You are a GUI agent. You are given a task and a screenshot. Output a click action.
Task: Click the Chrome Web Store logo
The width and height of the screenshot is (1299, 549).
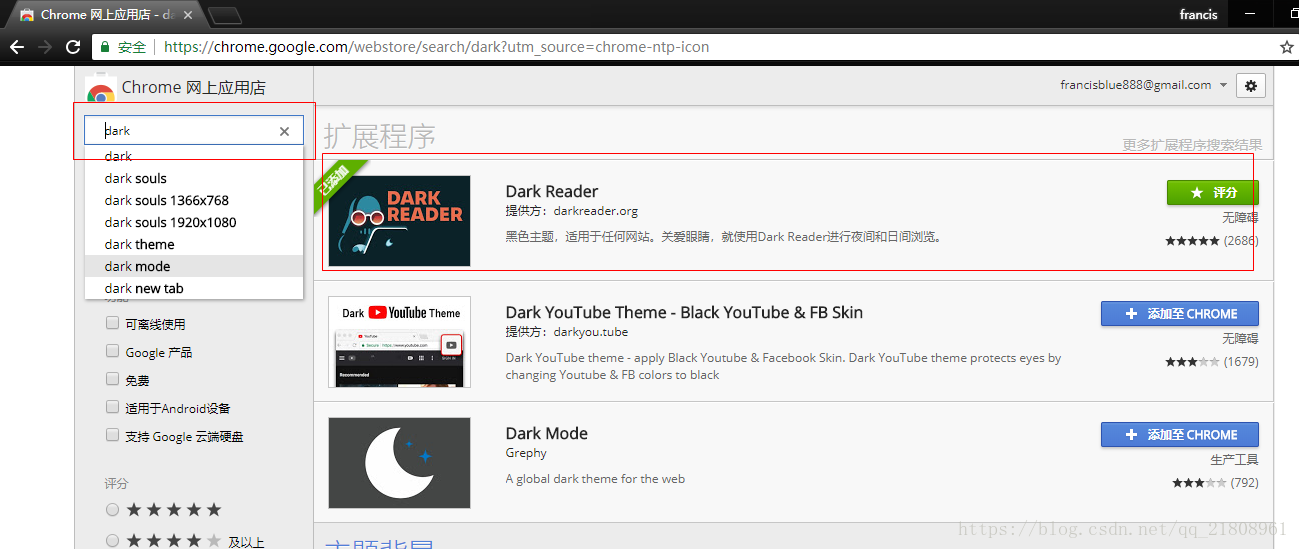coord(100,90)
